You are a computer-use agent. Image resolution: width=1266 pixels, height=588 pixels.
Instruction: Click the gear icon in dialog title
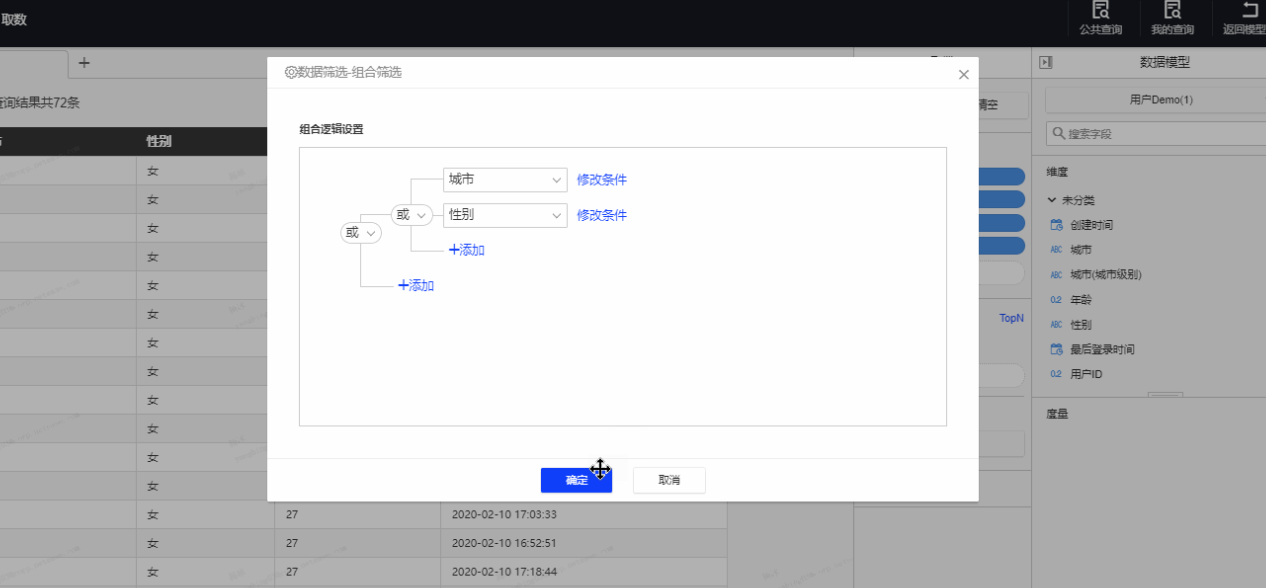tap(291, 73)
